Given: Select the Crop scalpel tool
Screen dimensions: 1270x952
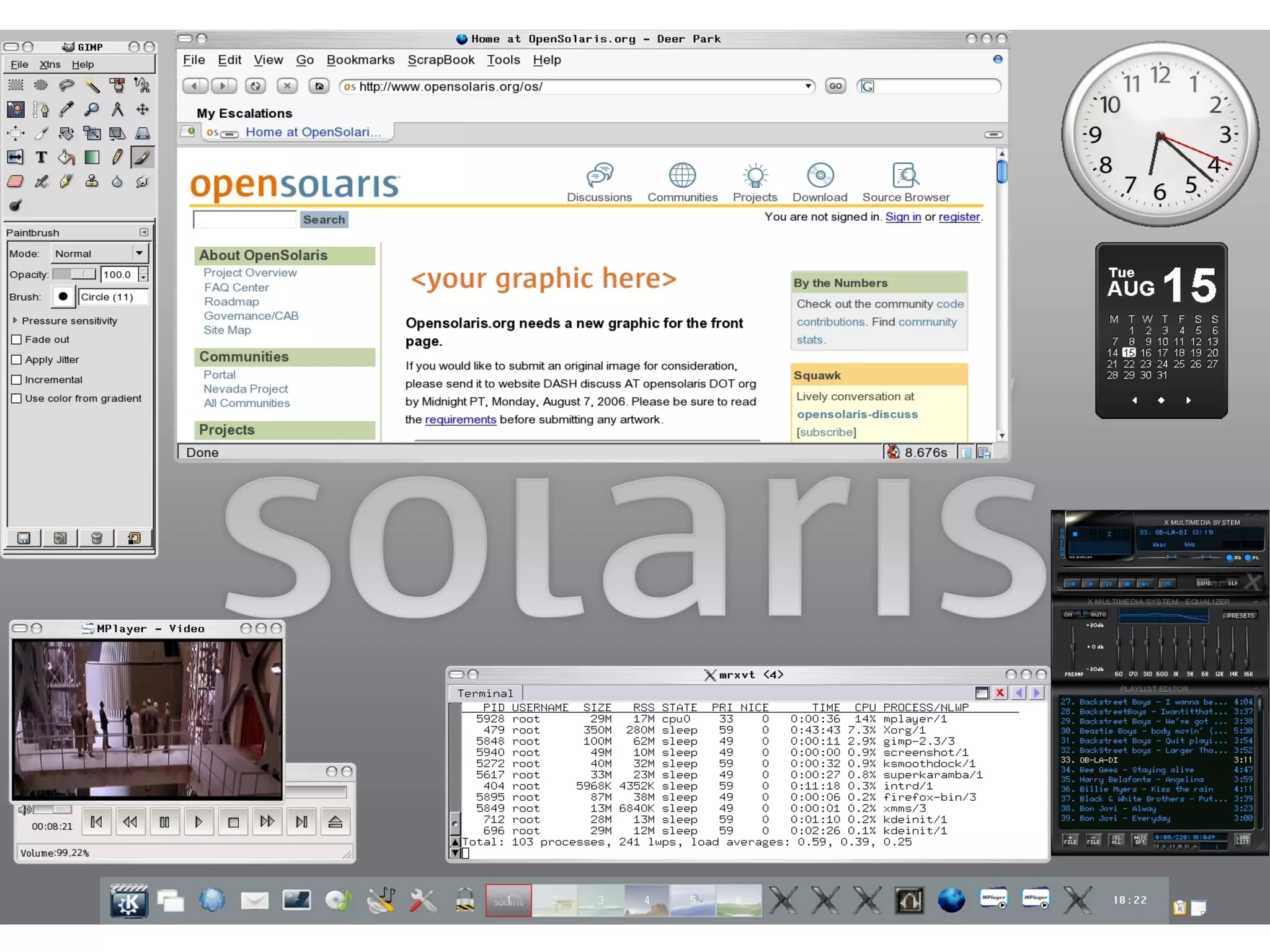Looking at the screenshot, I should (41, 133).
